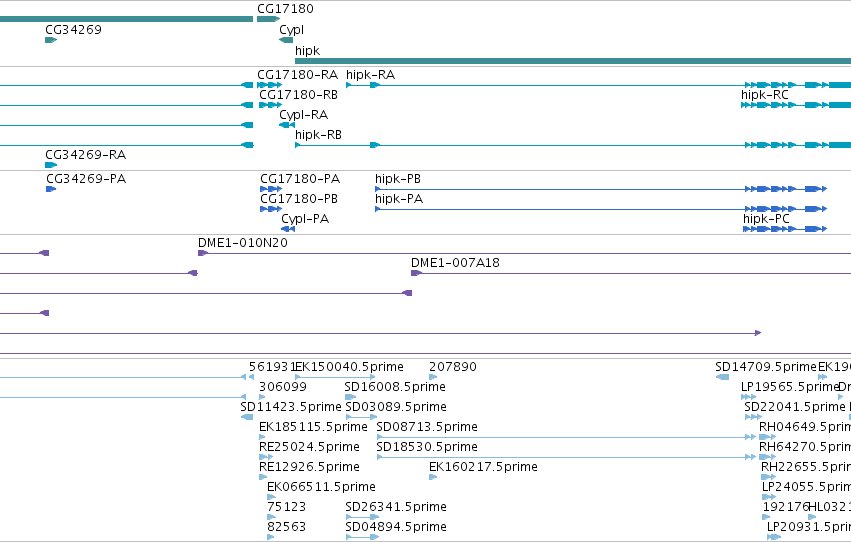Click the SD16008.5prime EST label

[x=395, y=387]
